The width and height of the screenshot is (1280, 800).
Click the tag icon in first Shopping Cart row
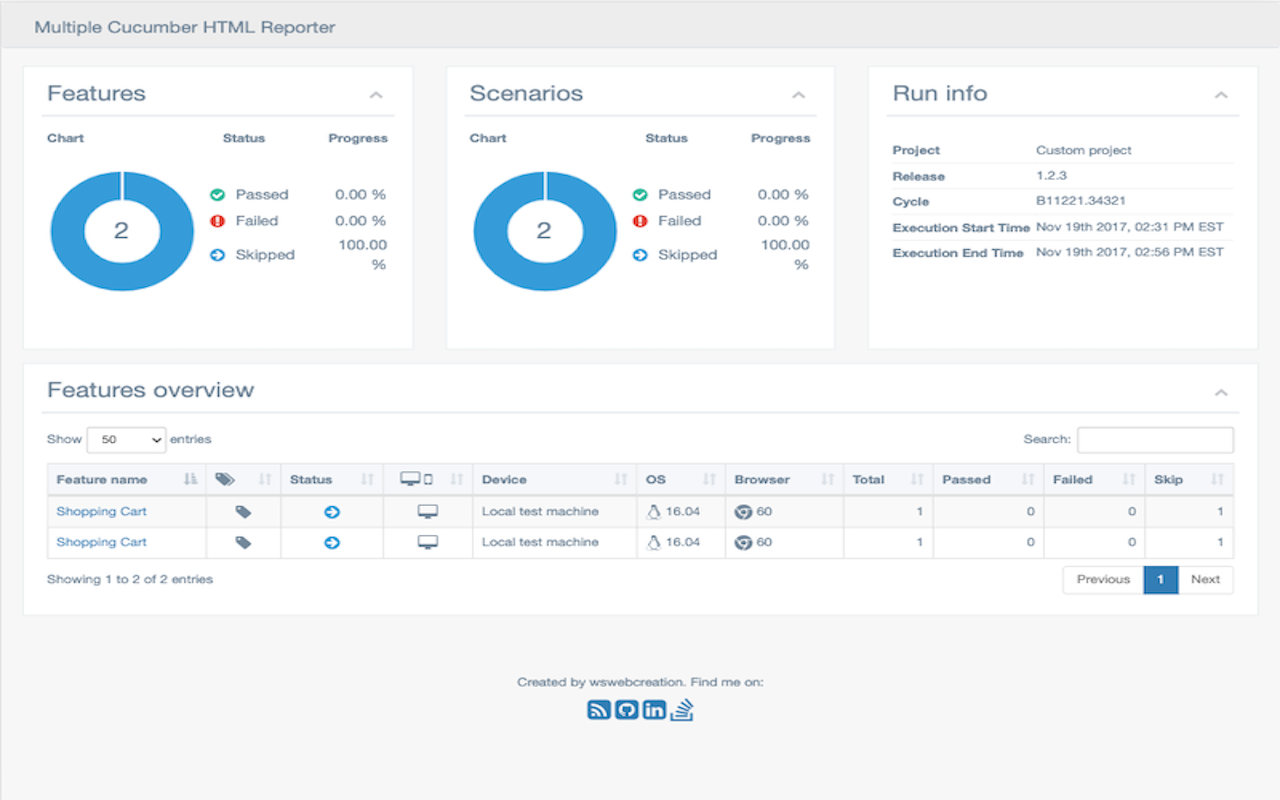point(243,512)
